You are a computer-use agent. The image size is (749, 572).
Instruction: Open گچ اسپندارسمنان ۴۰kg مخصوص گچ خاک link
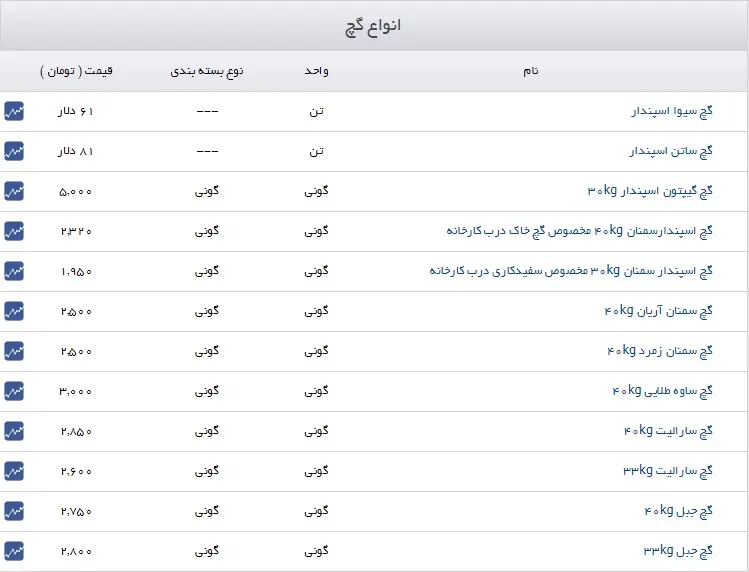click(579, 231)
